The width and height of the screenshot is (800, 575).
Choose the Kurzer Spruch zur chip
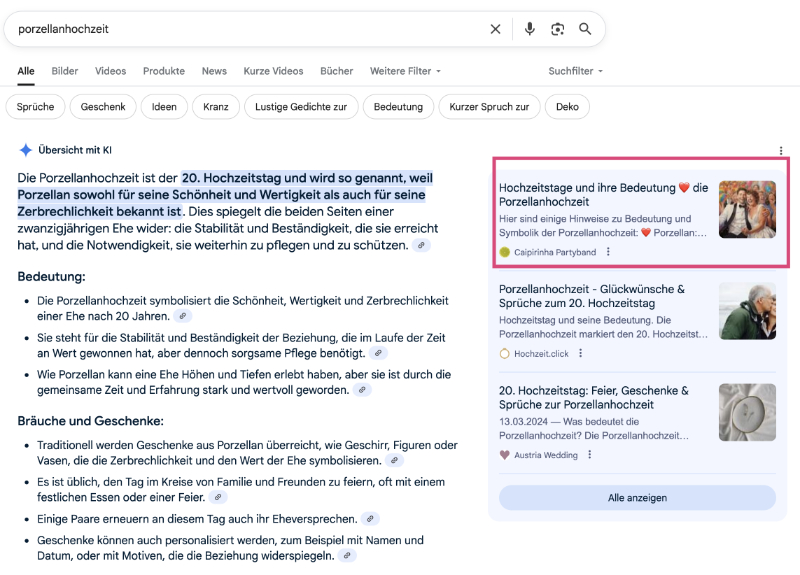tap(489, 107)
